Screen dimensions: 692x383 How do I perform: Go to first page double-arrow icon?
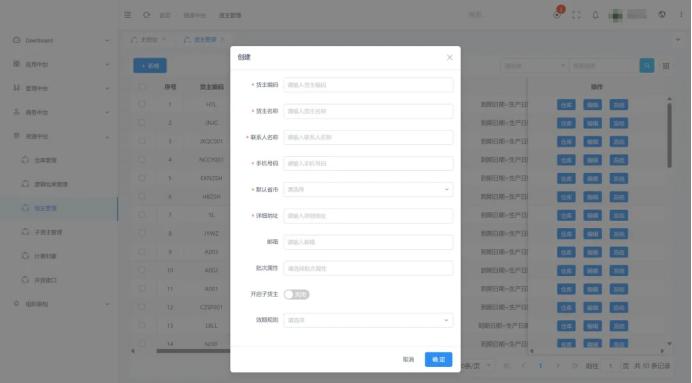[506, 366]
